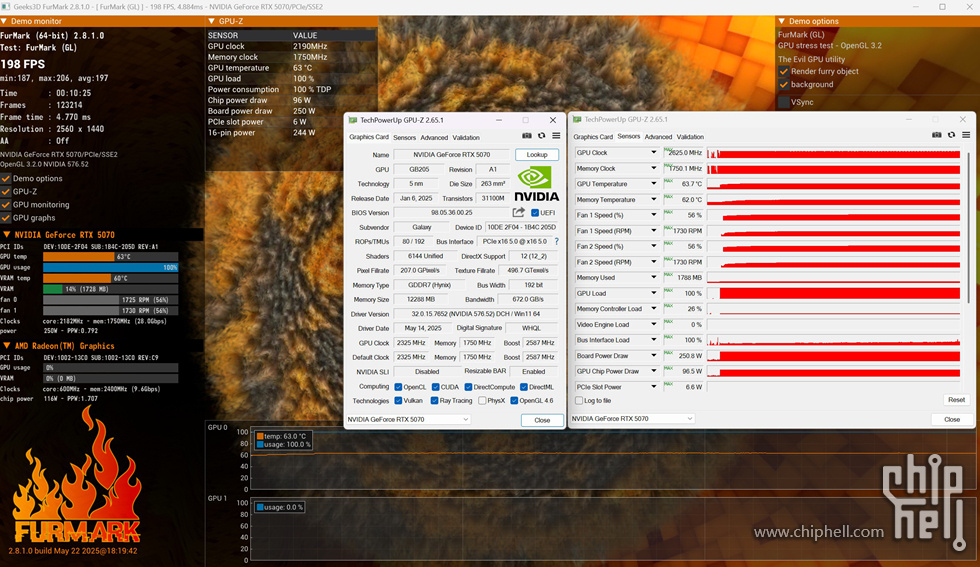Viewport: 980px width, 567px height.
Task: Click the Bus Interface question mark icon
Action: [x=556, y=241]
